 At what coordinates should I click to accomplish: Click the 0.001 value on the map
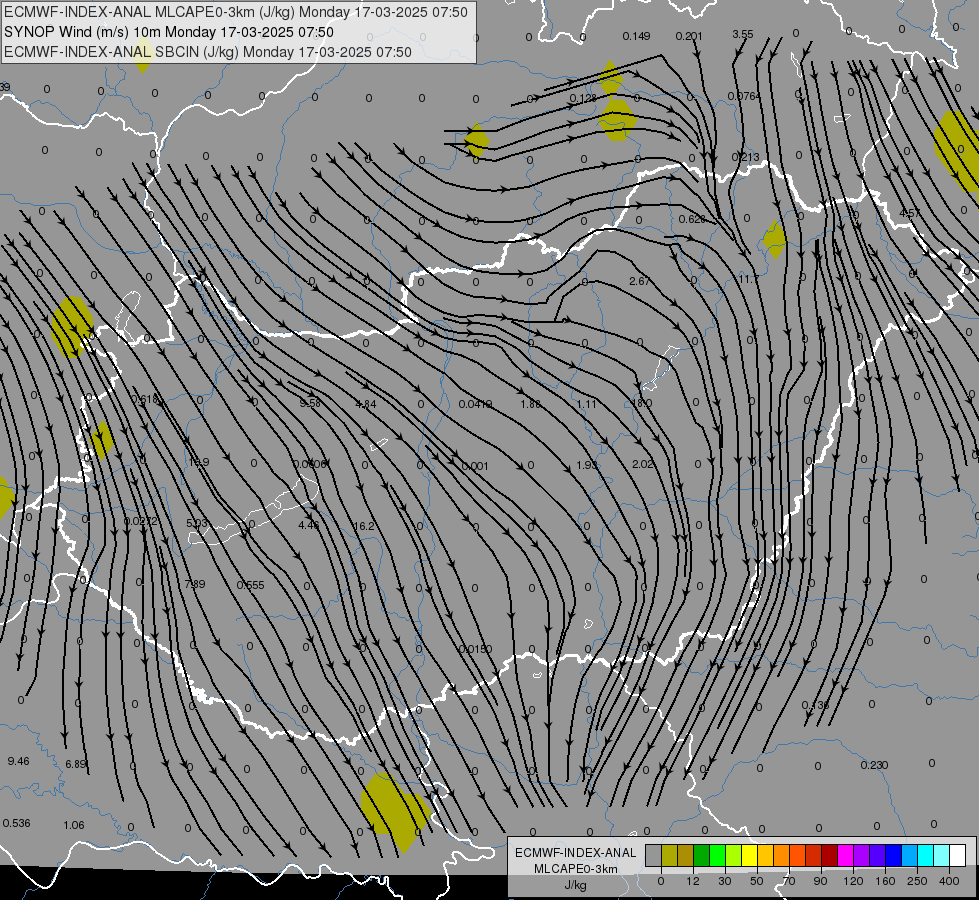(x=475, y=466)
